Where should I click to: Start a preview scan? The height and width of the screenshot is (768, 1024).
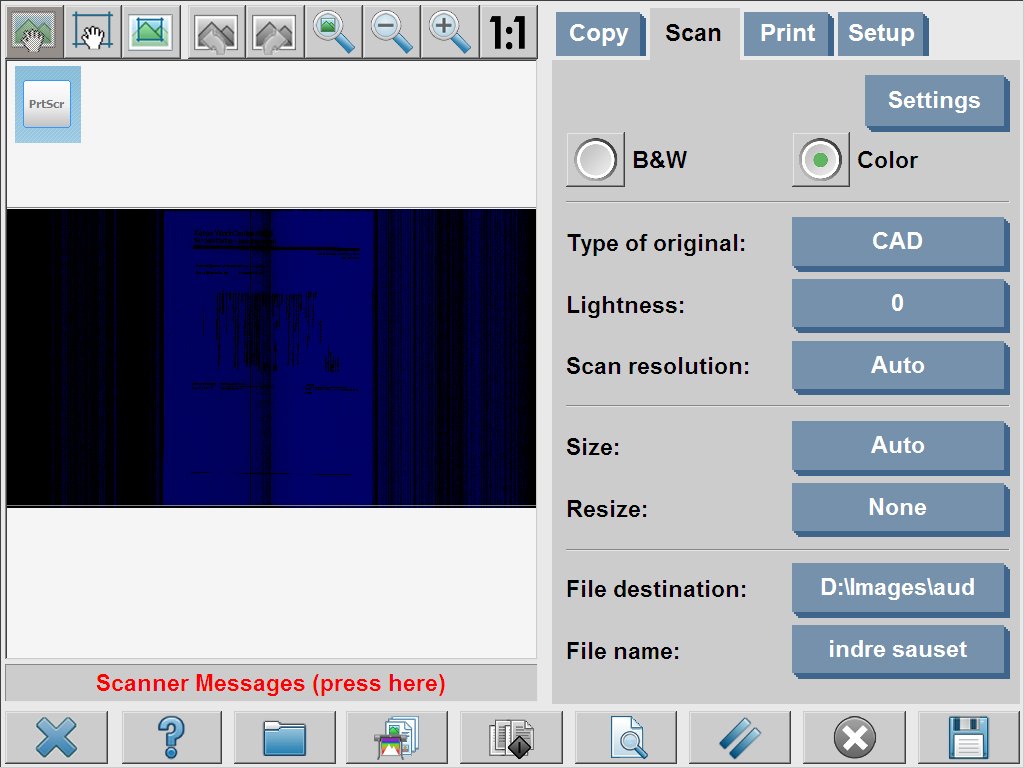626,737
